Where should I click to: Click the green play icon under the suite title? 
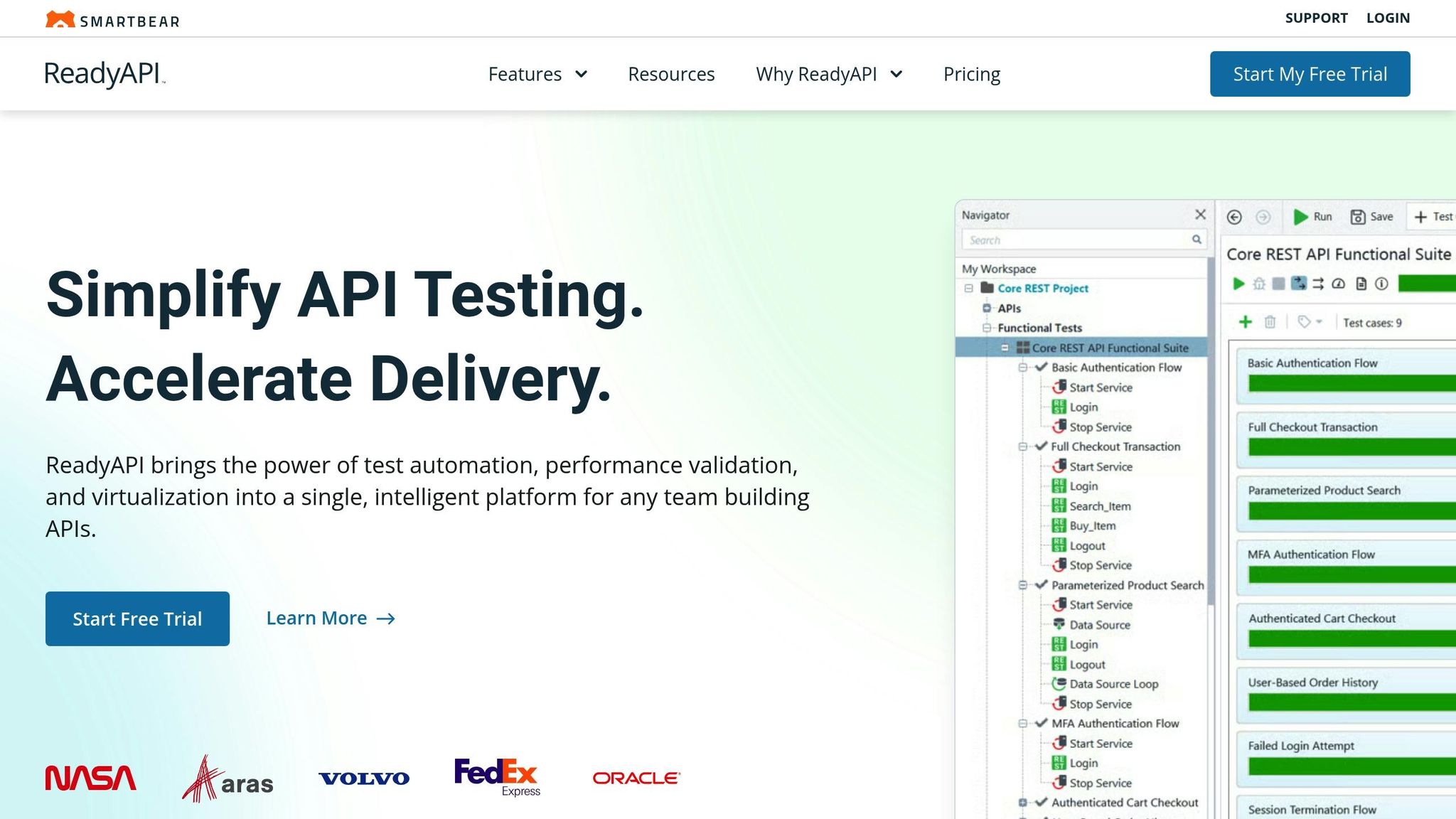pyautogui.click(x=1238, y=284)
